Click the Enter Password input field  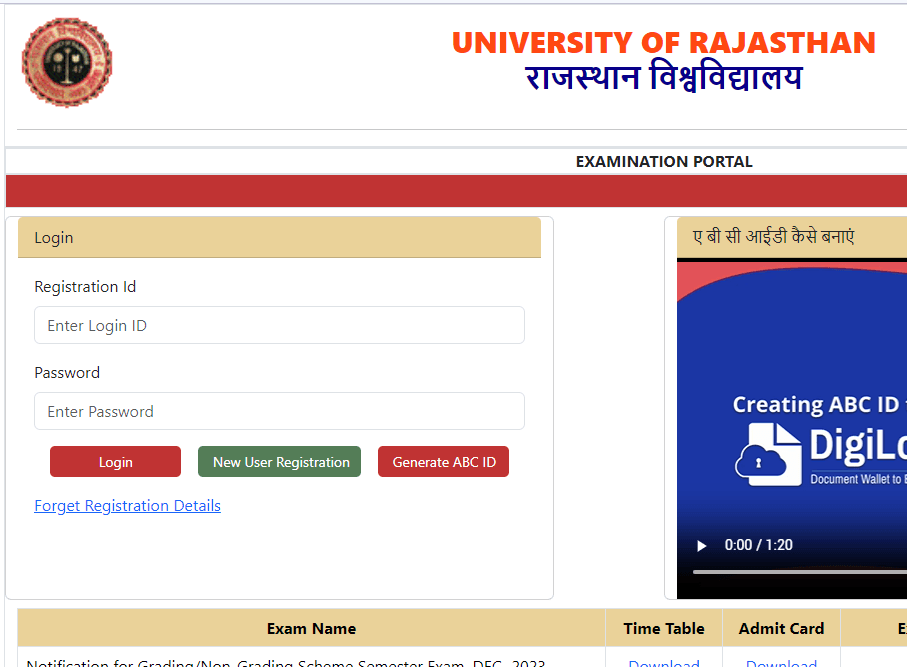pos(279,412)
